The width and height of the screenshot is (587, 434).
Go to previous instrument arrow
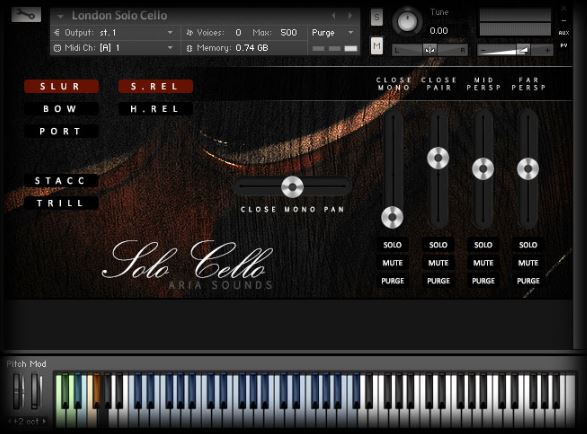click(x=334, y=16)
